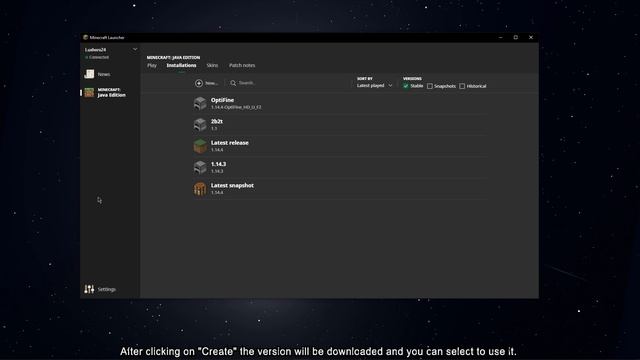Click the OptiFine version text 1.14.4-OptiFine
Image resolution: width=640 pixels, height=360 pixels.
point(236,107)
